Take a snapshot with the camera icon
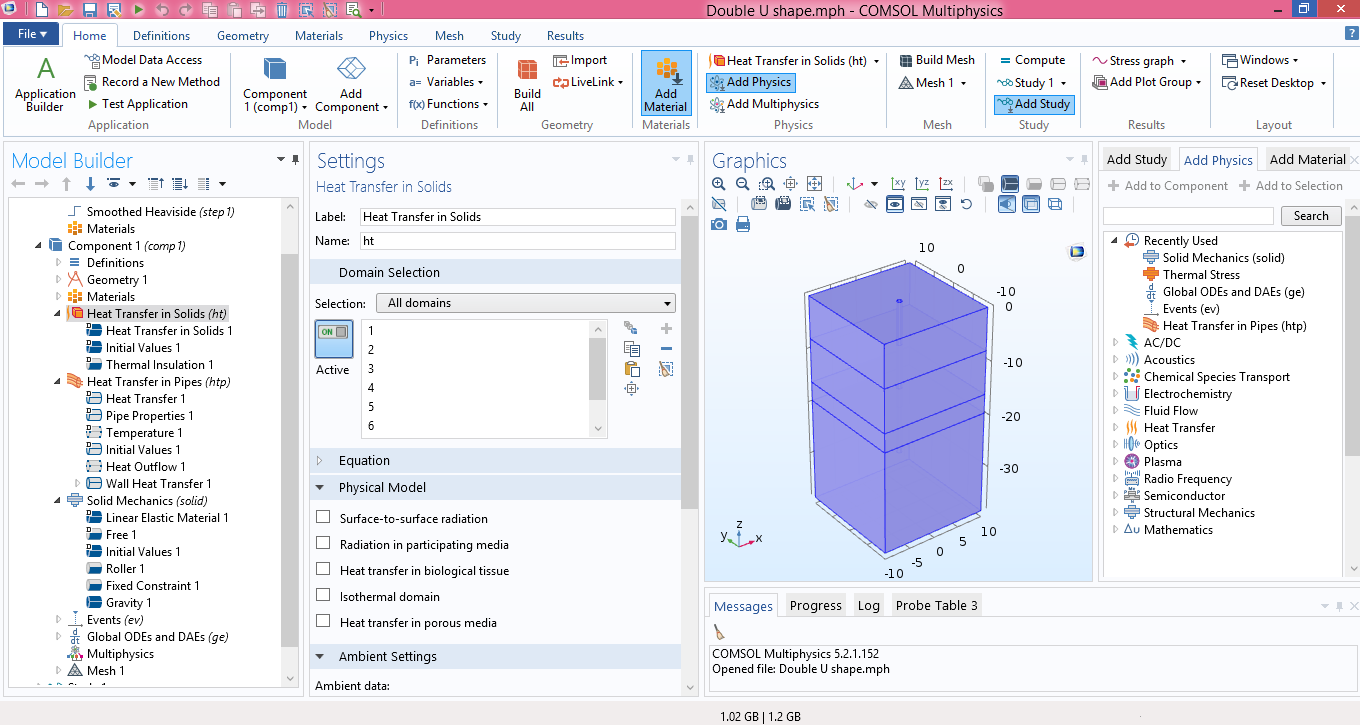Screen dimensions: 1360x725 pos(718,224)
